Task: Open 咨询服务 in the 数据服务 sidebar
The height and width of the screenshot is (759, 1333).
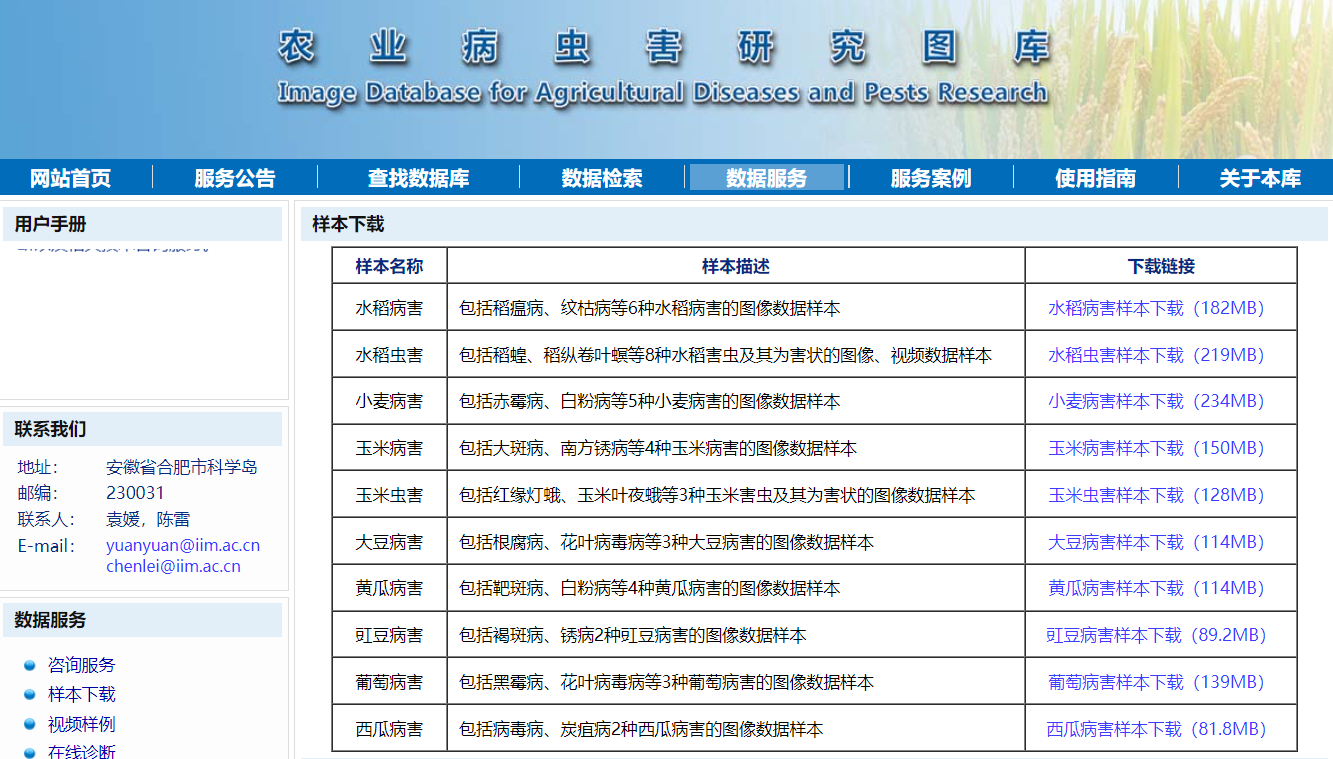Action: click(x=82, y=665)
